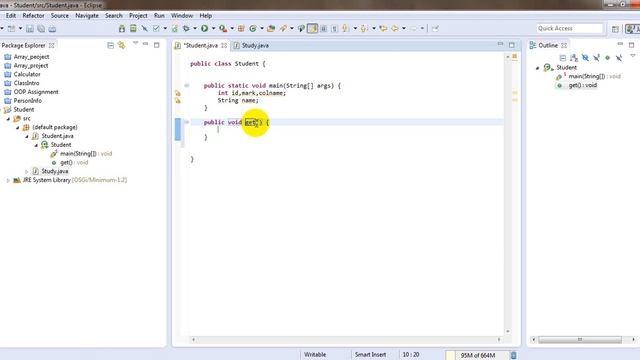Click editor horizontal scrollbar right arrow

pos(499,340)
